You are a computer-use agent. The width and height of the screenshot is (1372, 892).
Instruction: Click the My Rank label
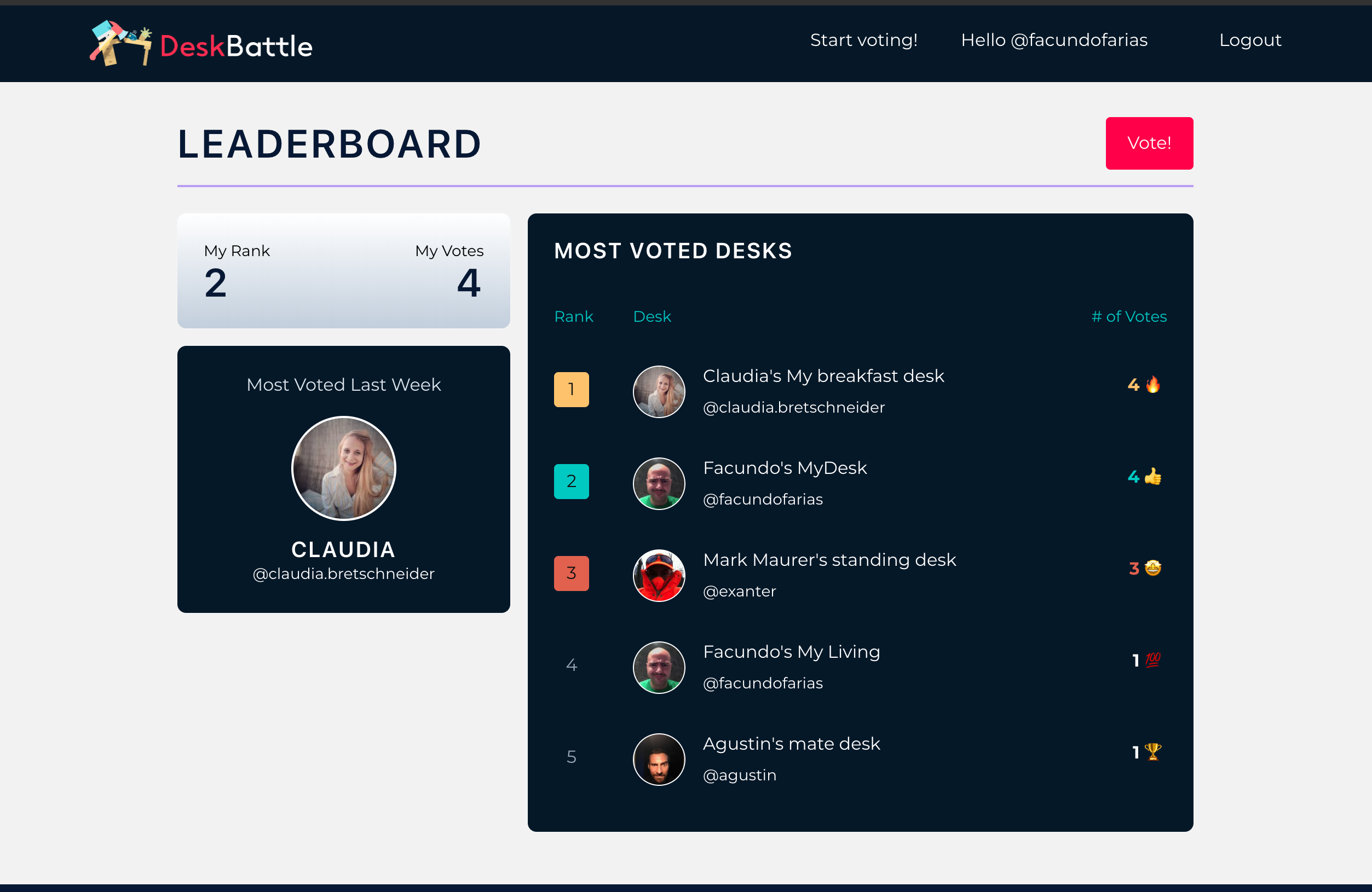pyautogui.click(x=237, y=251)
